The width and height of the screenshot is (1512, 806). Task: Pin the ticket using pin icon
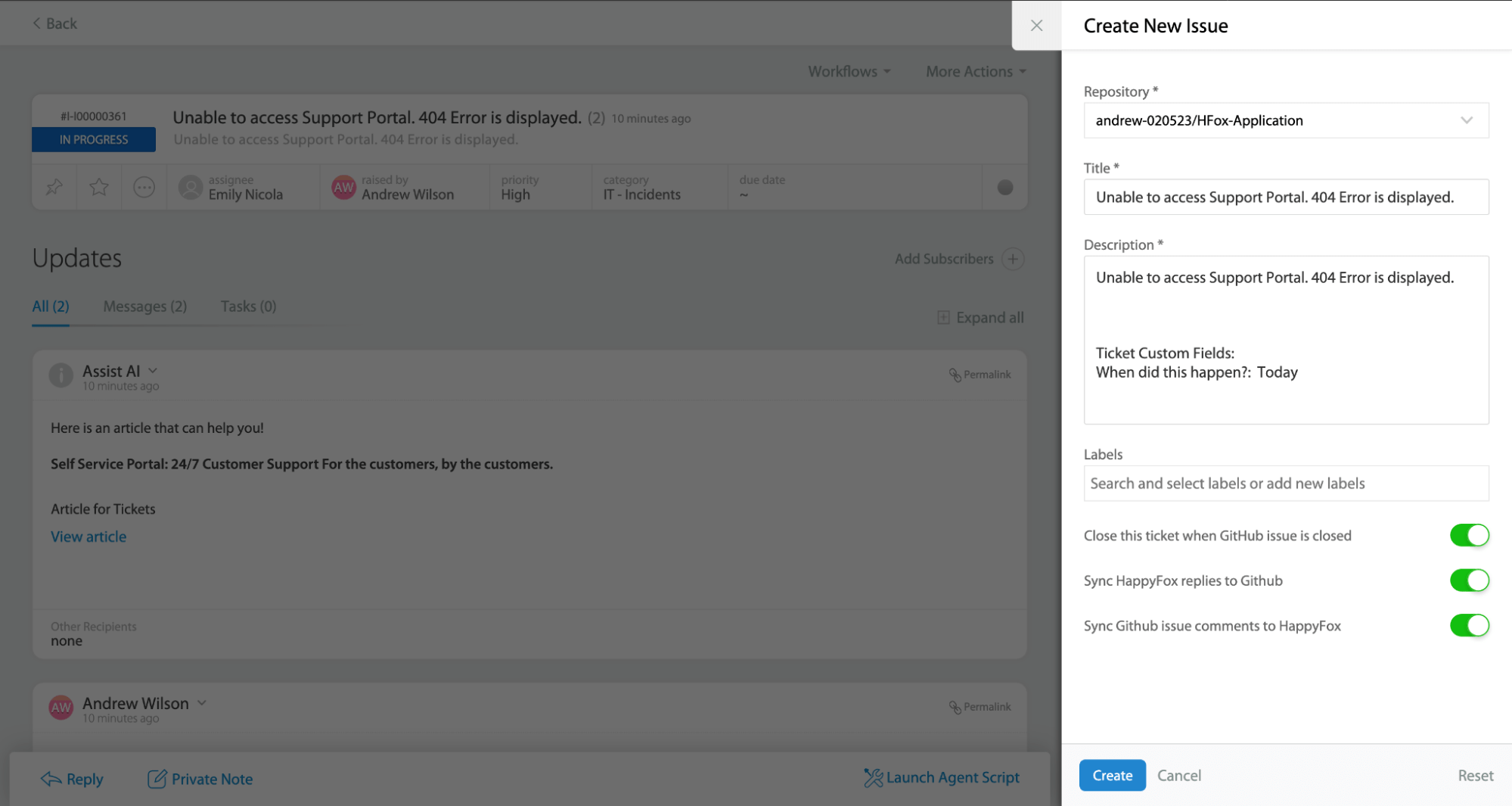(x=53, y=187)
